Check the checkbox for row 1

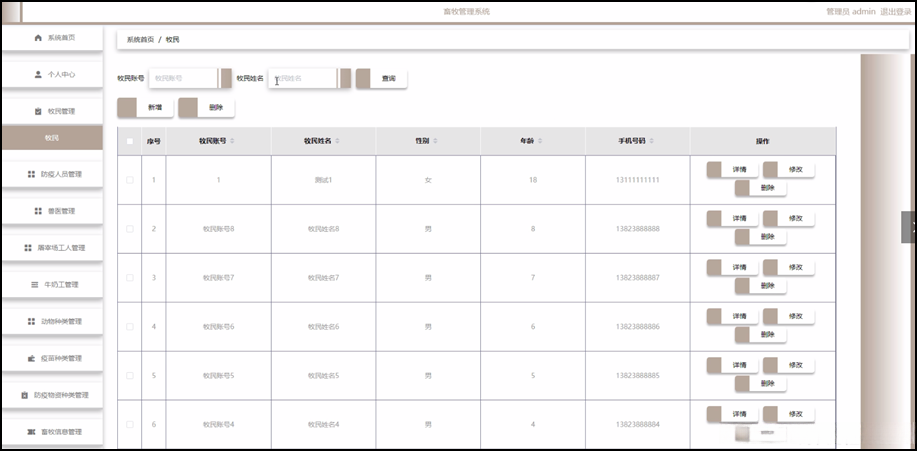(129, 180)
